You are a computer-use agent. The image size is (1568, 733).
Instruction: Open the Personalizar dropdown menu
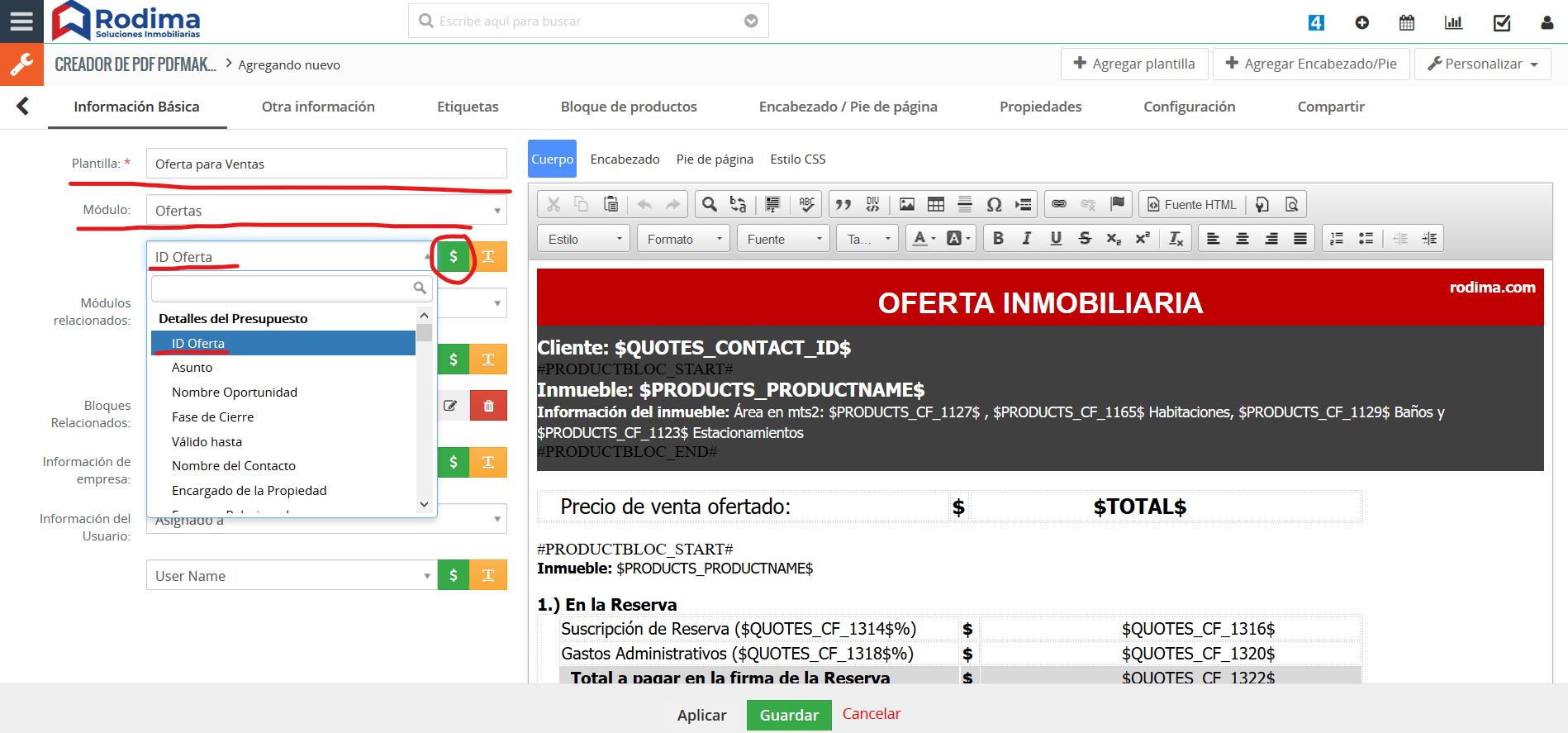point(1483,64)
